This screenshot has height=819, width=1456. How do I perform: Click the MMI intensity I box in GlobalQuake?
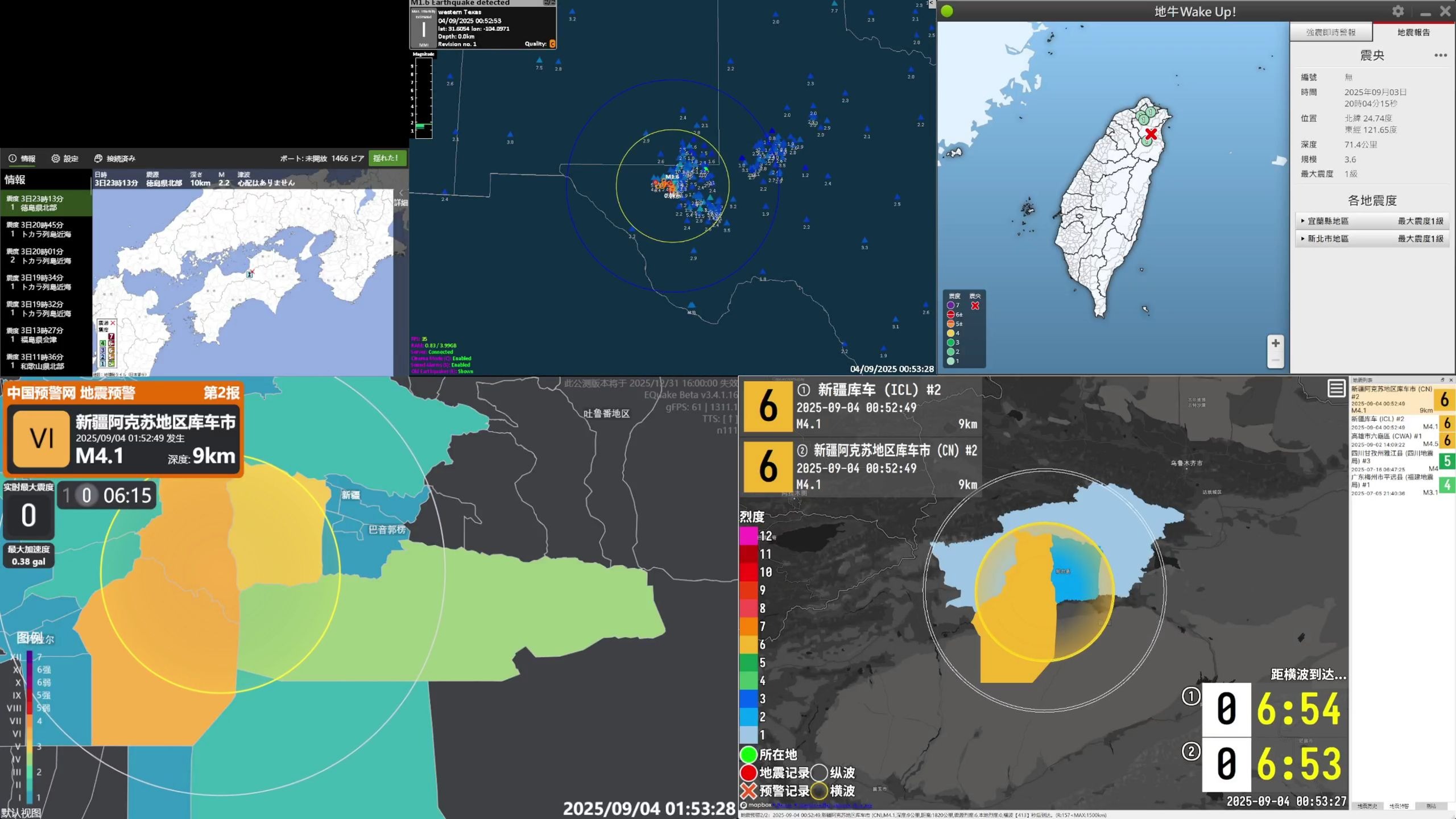click(x=424, y=28)
